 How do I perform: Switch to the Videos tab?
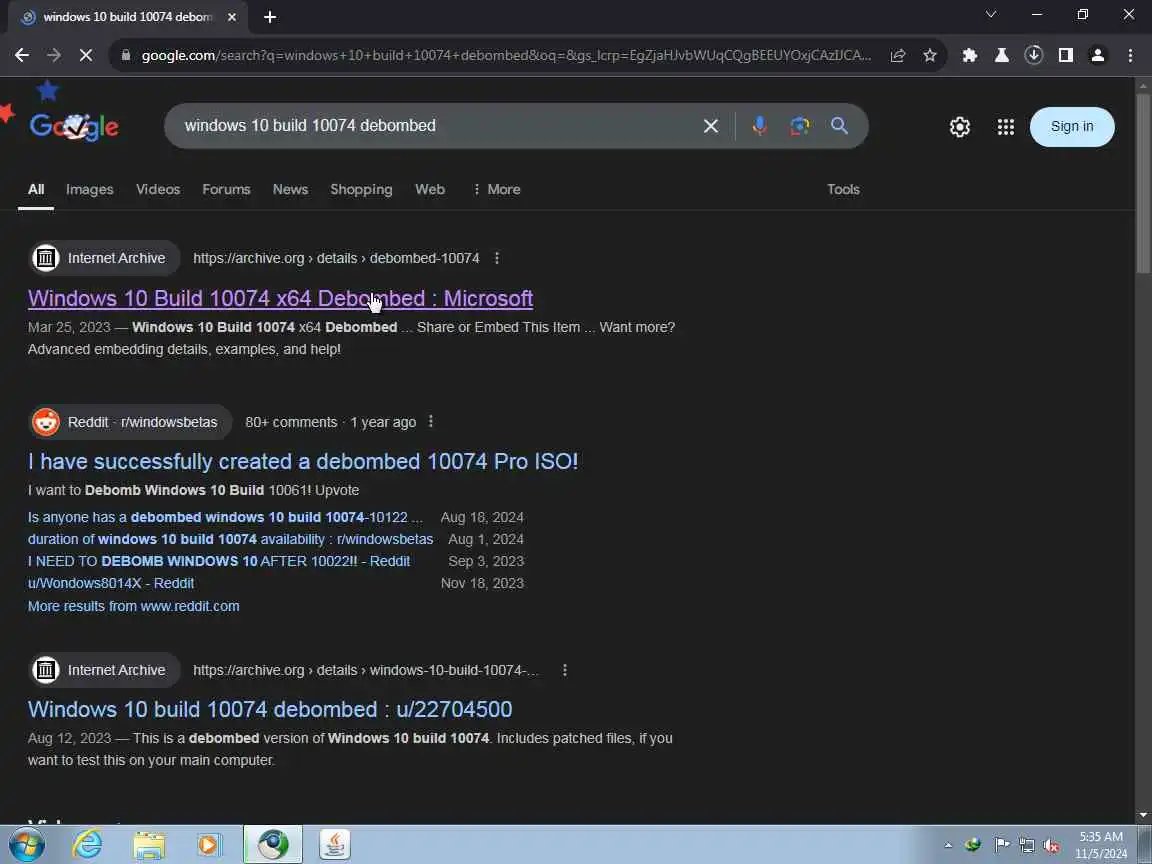(158, 190)
